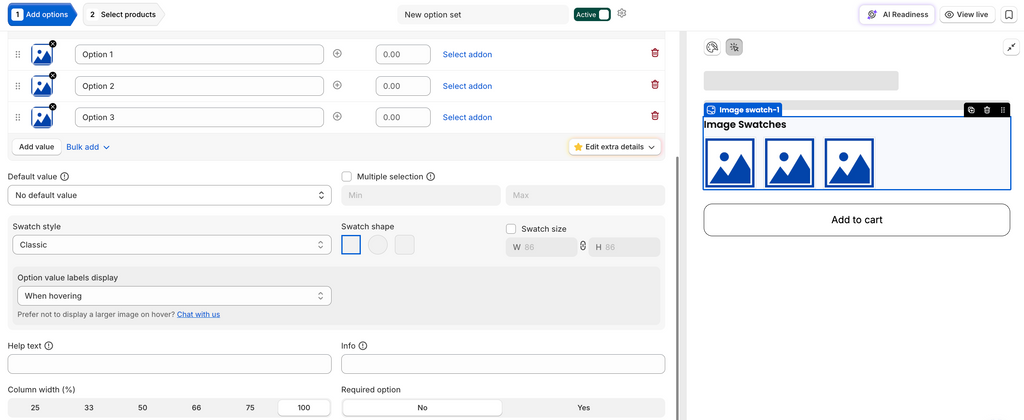Click the bookmark icon at top right

(1008, 14)
